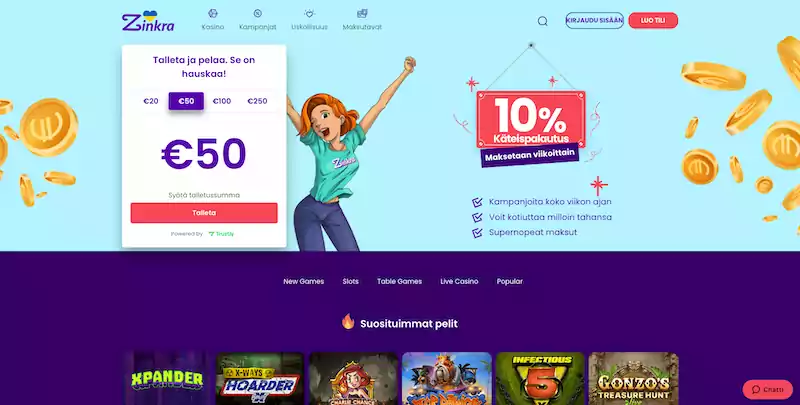The image size is (800, 405).
Task: Click the red Luo tili button
Action: pos(653,20)
